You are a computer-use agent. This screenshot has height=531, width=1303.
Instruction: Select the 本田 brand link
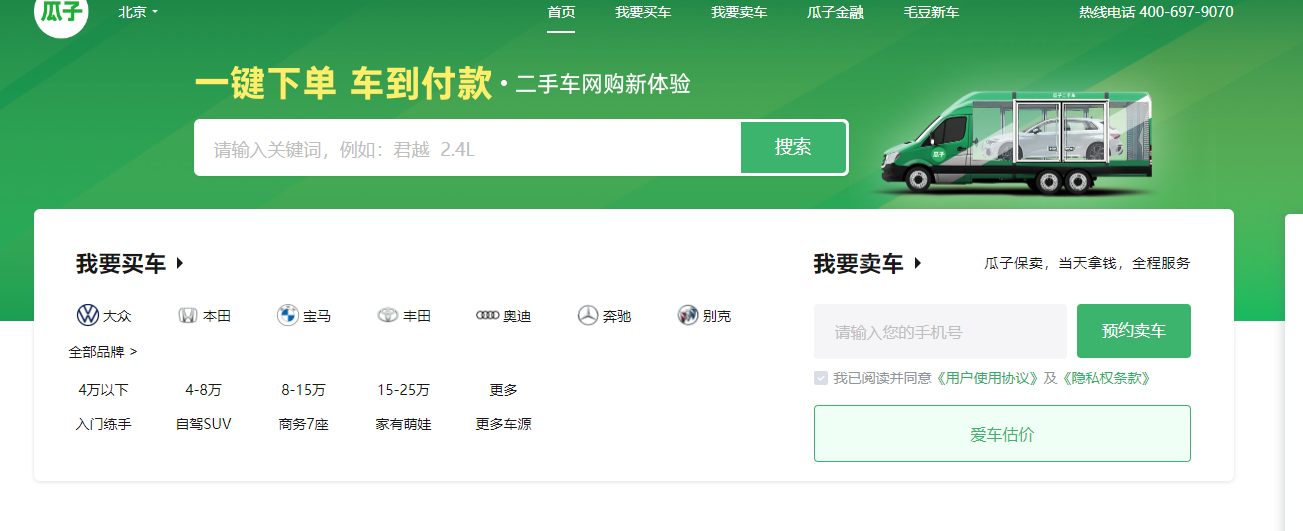[x=217, y=316]
